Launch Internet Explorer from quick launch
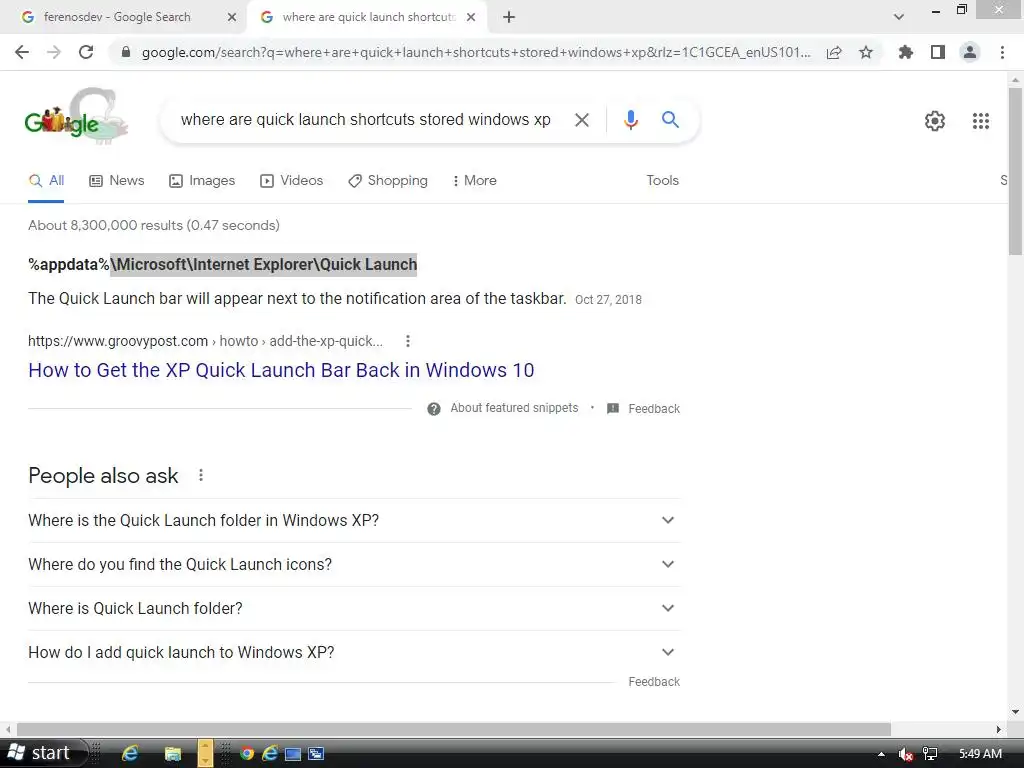Screen dimensions: 1024x768 coord(131,754)
